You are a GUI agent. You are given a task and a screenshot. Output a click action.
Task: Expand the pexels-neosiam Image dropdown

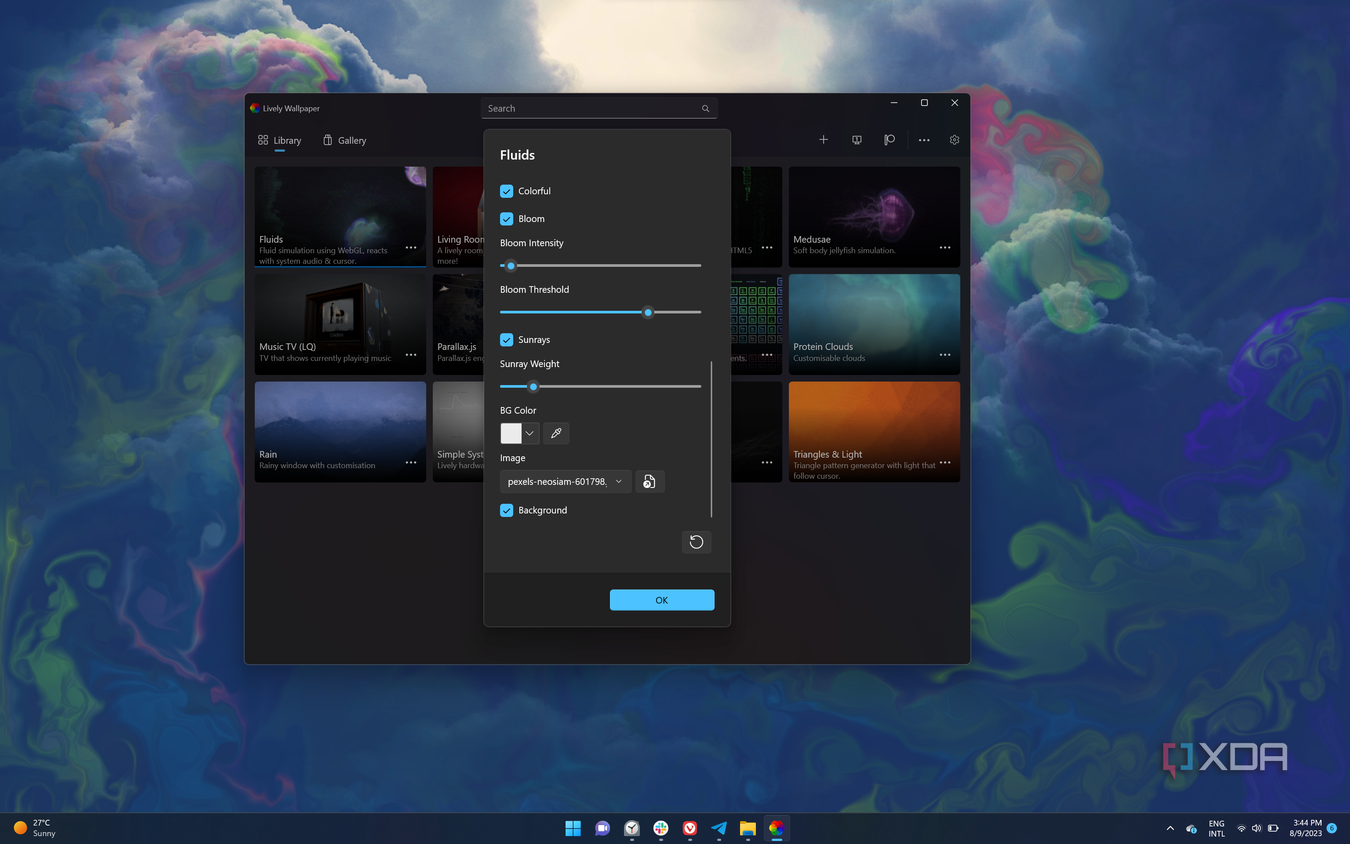click(619, 481)
